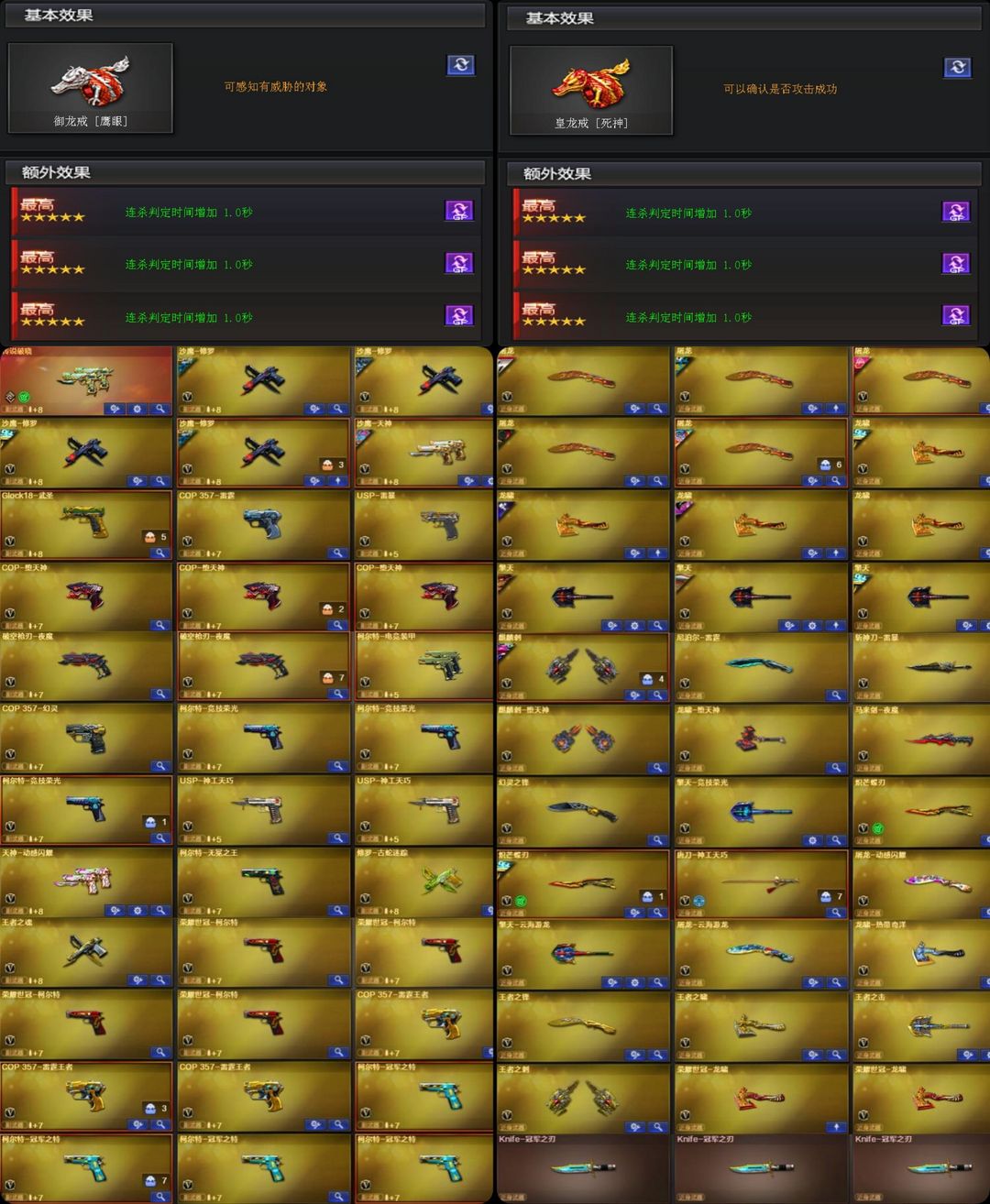This screenshot has width=990, height=1204.
Task: Click the upgrade icon on the 传说破晓 card
Action: click(115, 410)
